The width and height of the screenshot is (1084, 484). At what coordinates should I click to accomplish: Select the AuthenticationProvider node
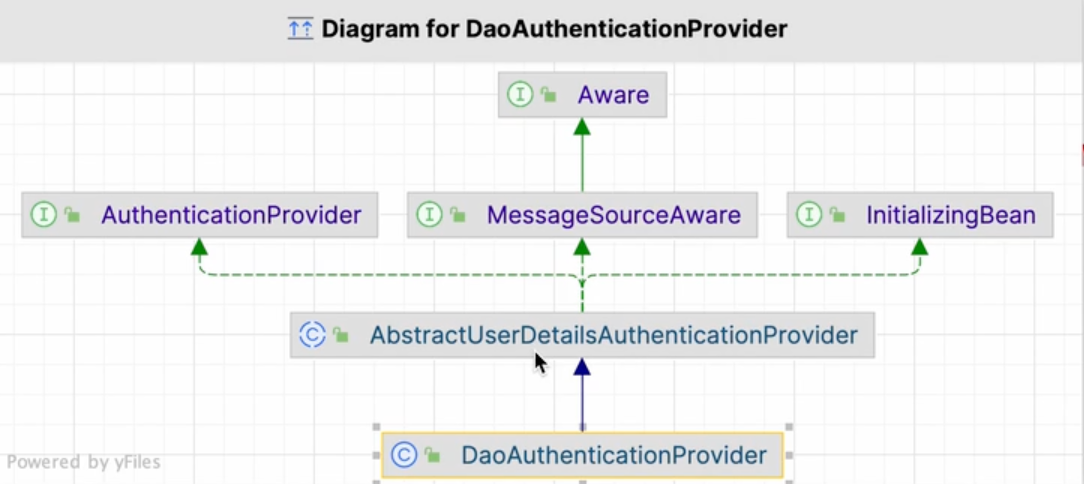tap(231, 215)
